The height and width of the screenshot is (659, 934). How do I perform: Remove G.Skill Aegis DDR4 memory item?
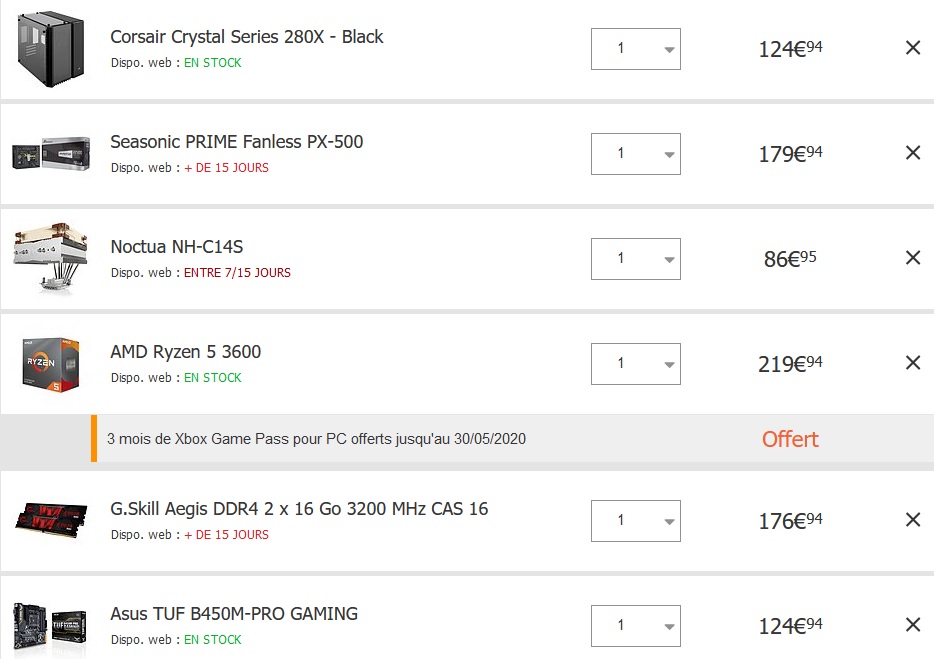[913, 520]
